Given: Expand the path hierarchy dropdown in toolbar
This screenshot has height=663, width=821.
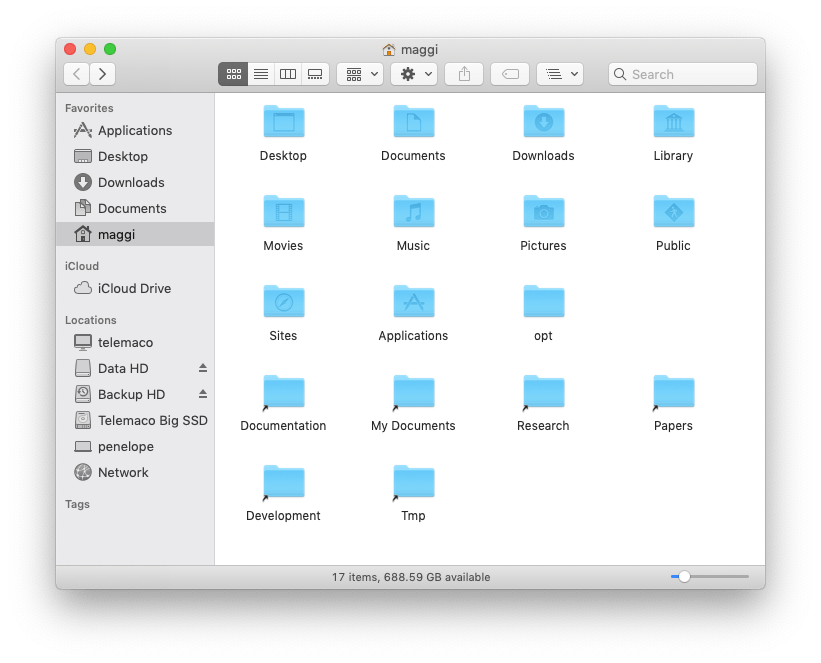Looking at the screenshot, I should [560, 74].
